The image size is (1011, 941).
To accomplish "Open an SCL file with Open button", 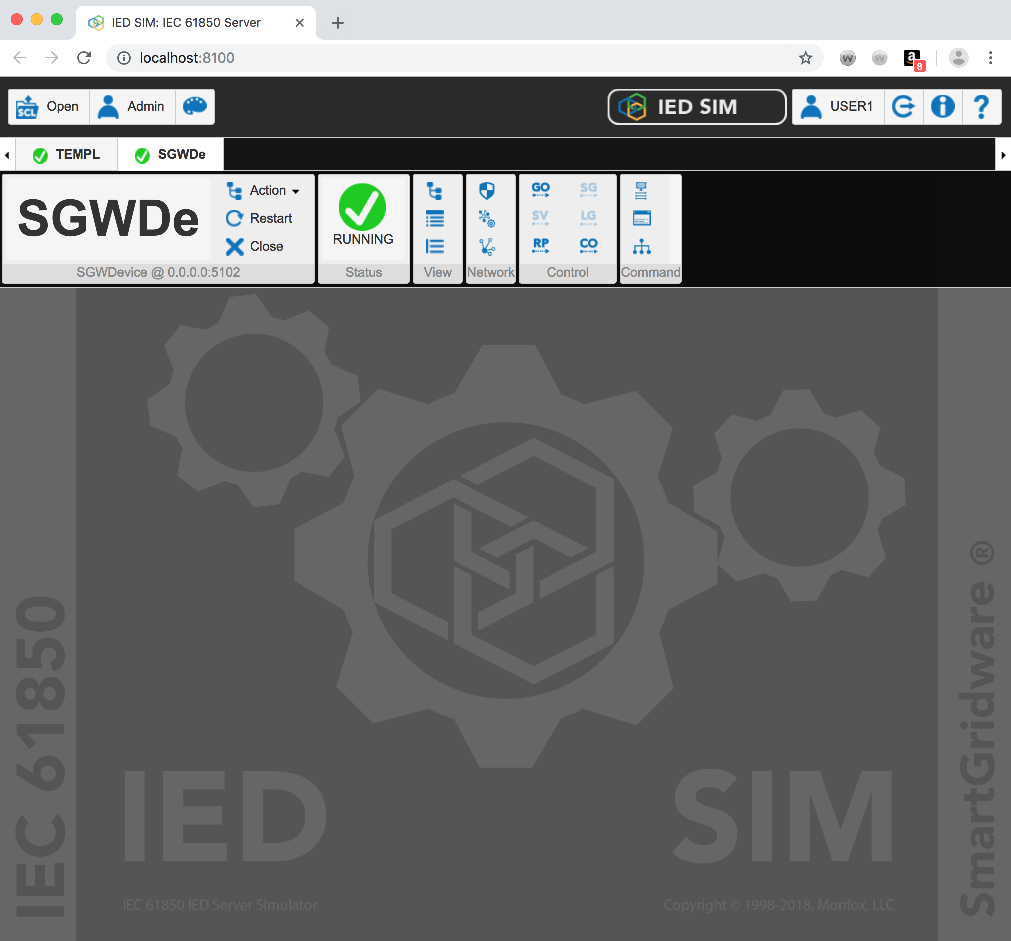I will coord(48,107).
